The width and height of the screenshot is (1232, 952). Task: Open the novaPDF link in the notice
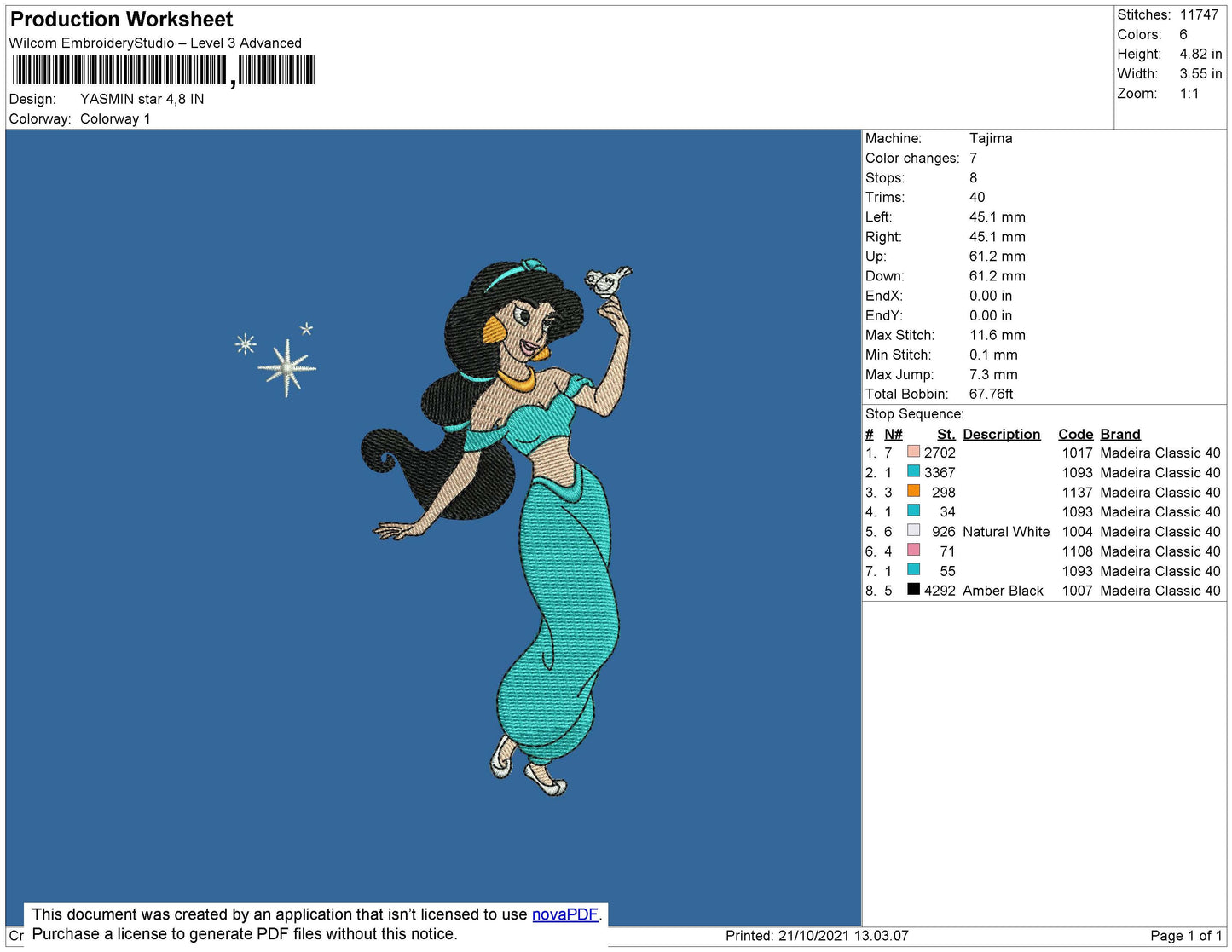click(x=565, y=914)
